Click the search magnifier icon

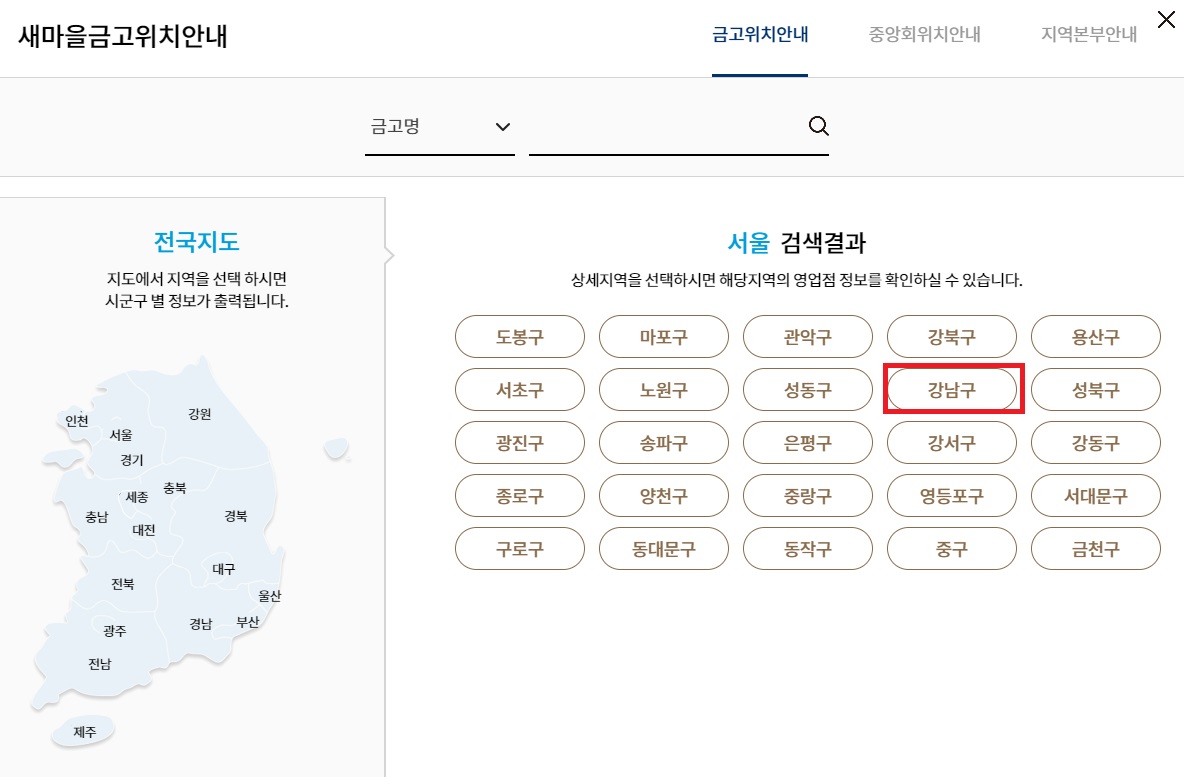(819, 126)
